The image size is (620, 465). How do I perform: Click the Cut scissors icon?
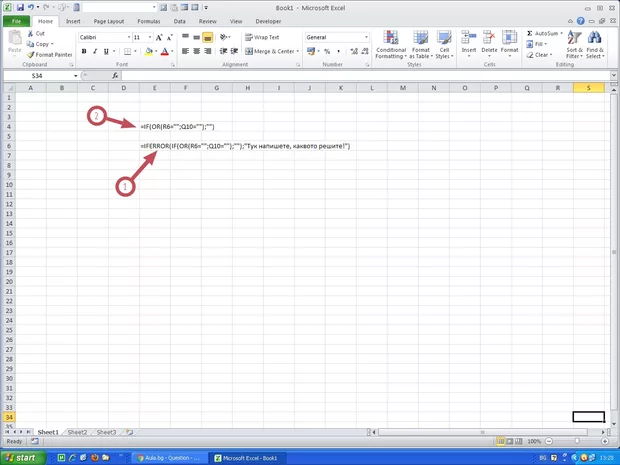tap(30, 34)
